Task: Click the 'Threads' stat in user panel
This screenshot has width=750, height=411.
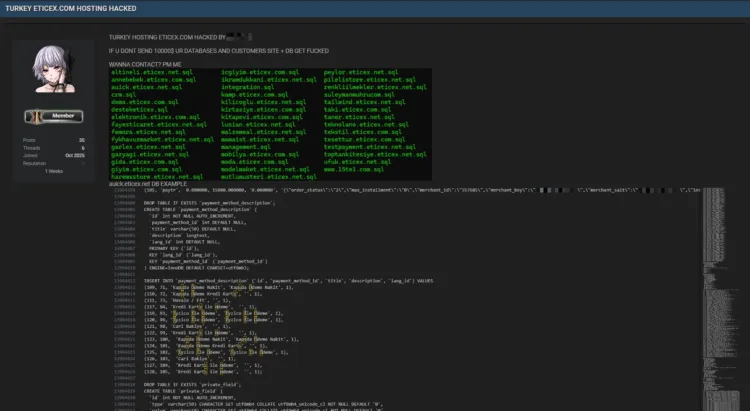Action: coord(54,148)
